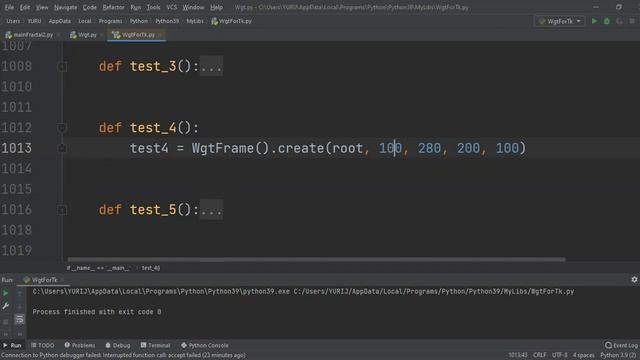Click Python 3.9 interpreter in status bar

tap(618, 356)
